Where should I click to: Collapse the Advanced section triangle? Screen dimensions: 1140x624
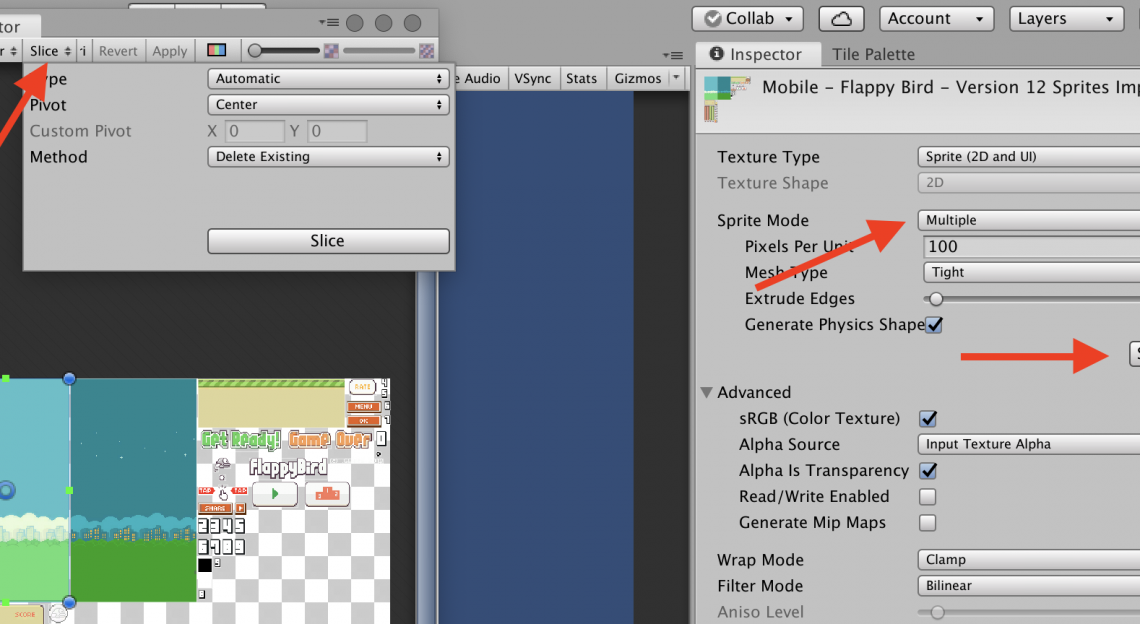pos(707,393)
